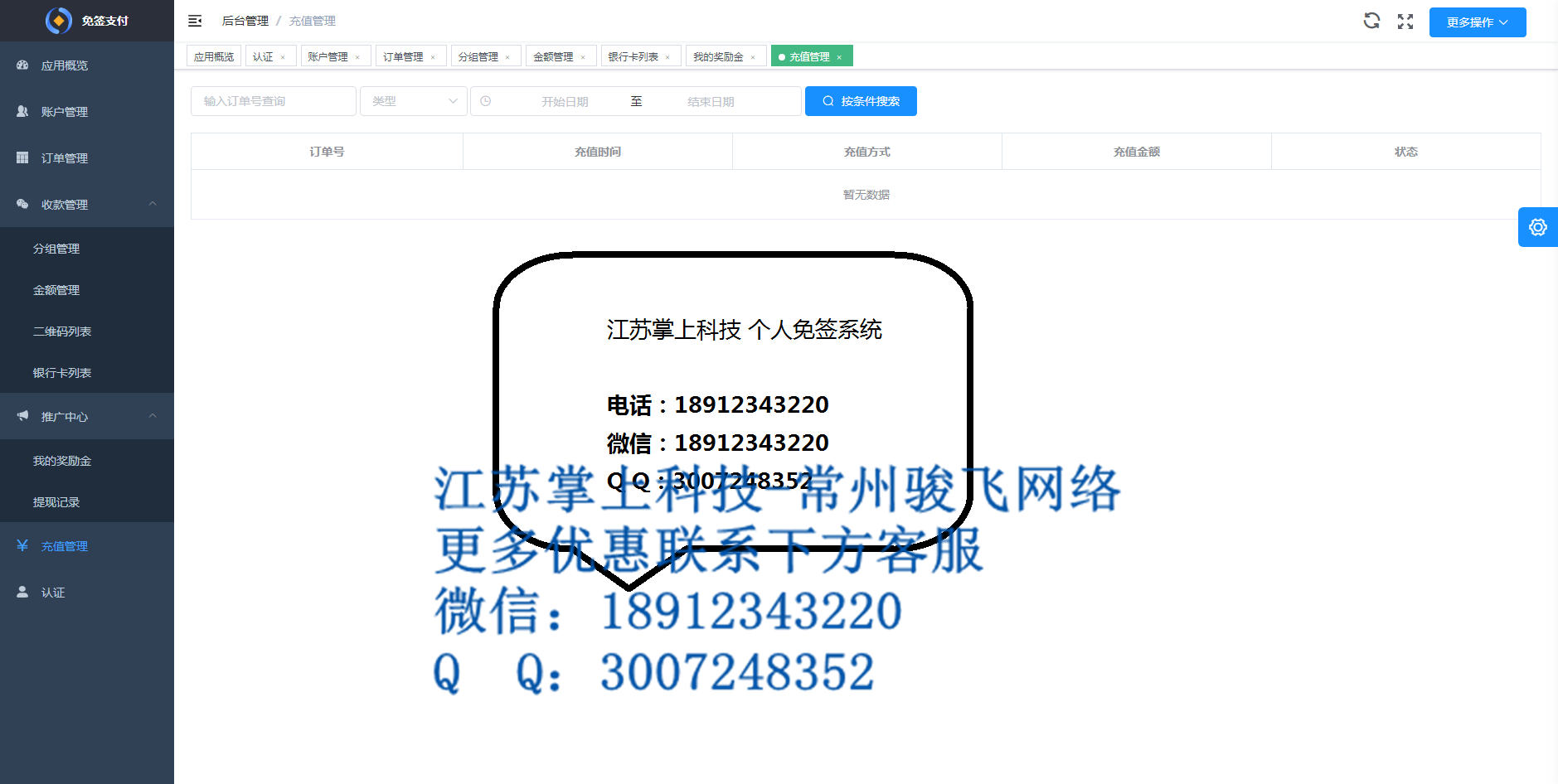1558x784 pixels.
Task: Click the 后台管理 breadcrumb link
Action: tap(245, 21)
